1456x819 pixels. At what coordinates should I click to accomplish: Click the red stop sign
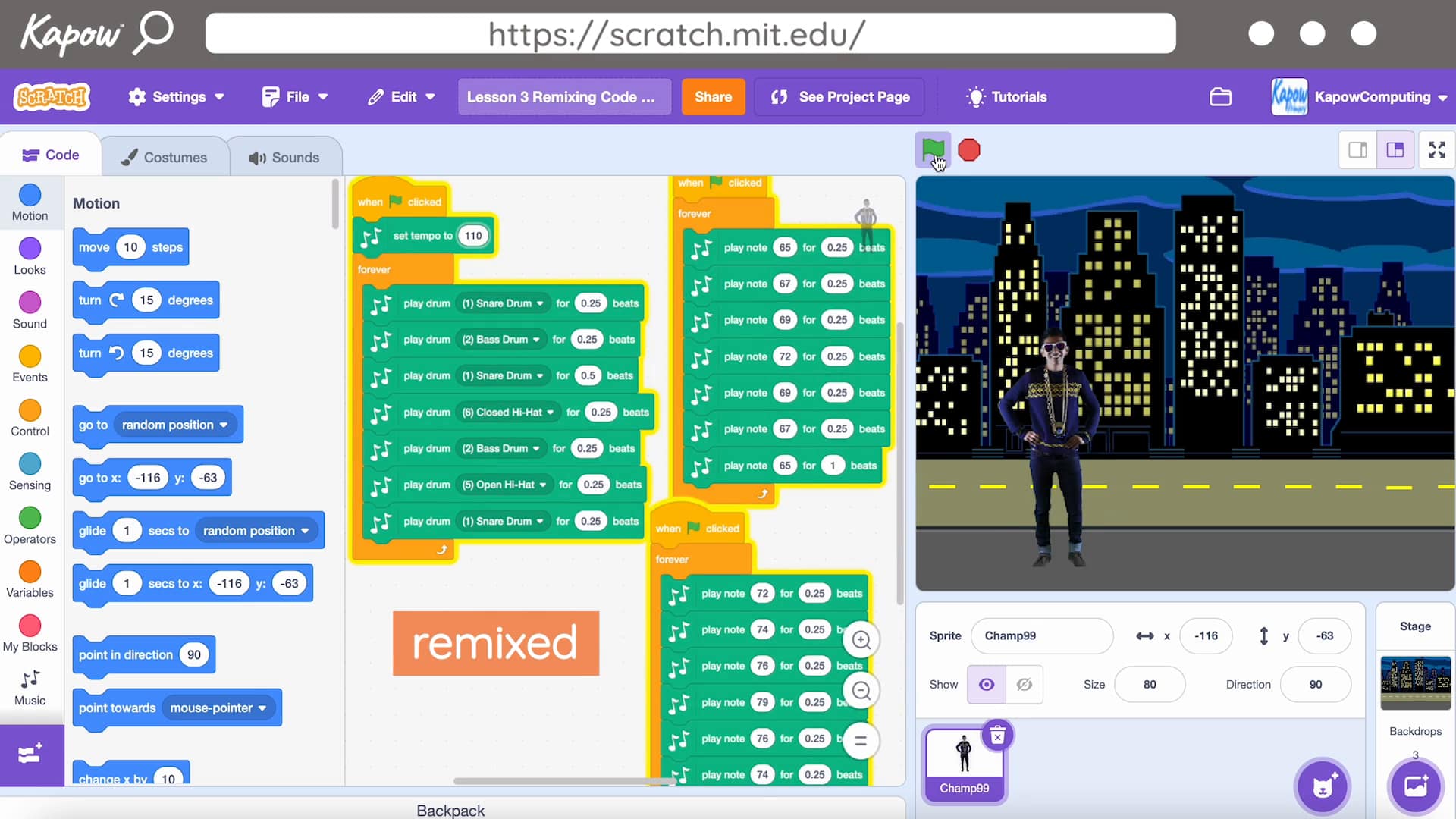tap(970, 150)
